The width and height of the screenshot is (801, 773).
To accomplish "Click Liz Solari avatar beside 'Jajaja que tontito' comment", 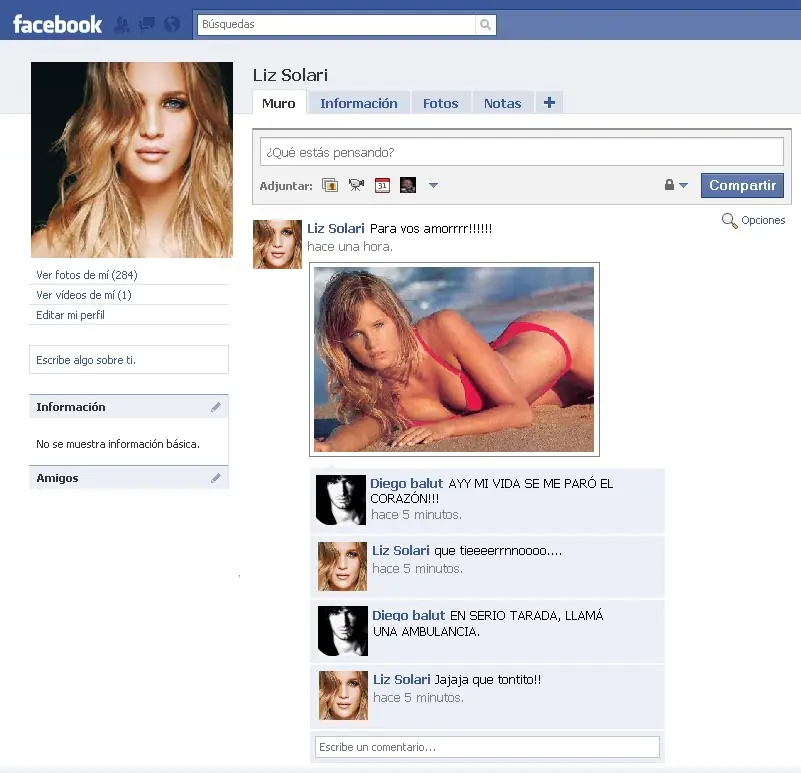I will [x=343, y=695].
